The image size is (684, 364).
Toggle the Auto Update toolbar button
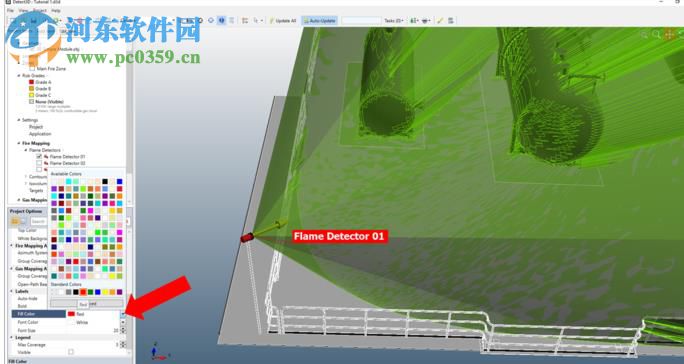click(319, 21)
